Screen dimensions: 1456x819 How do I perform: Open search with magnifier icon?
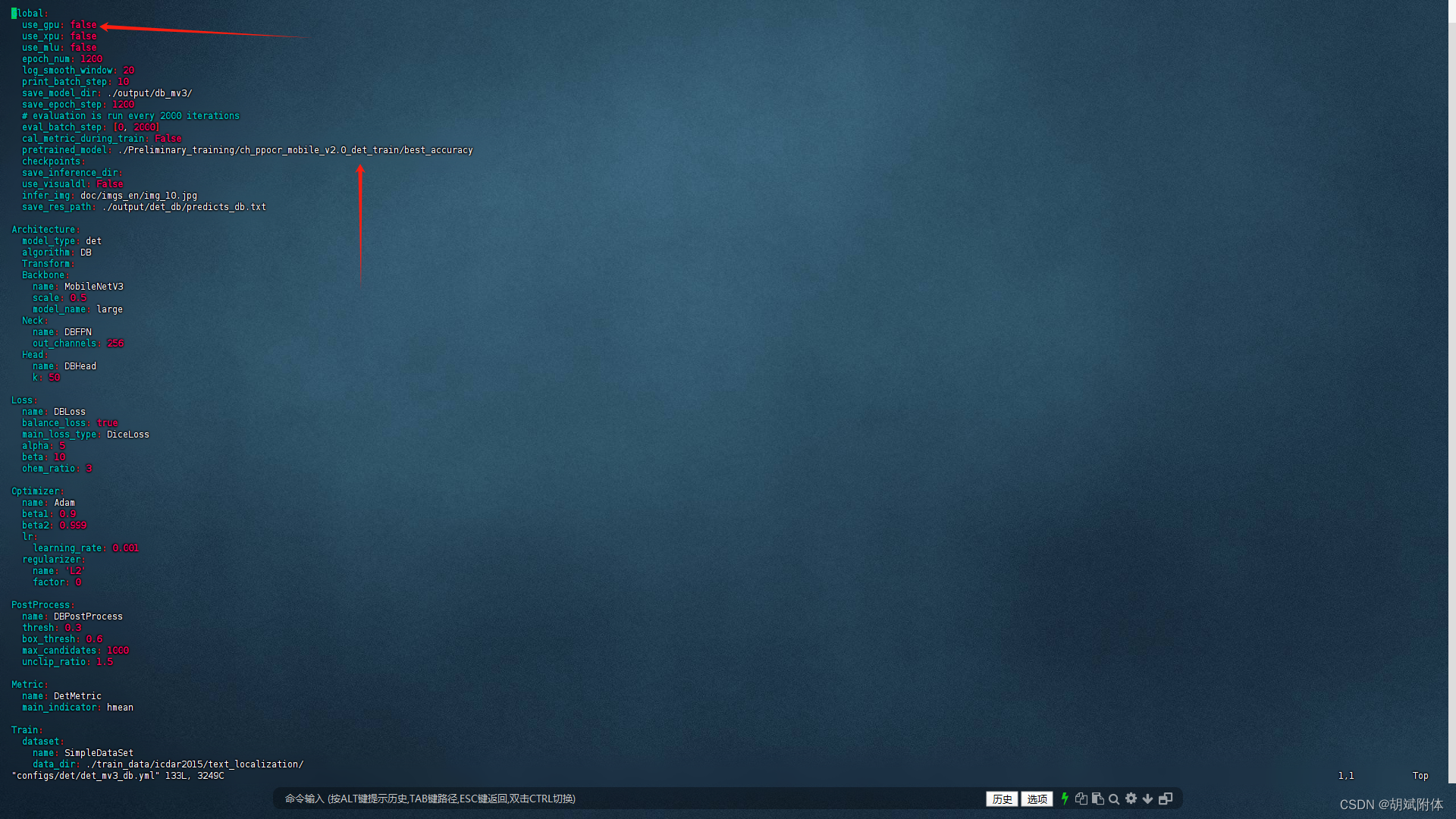pos(1114,799)
